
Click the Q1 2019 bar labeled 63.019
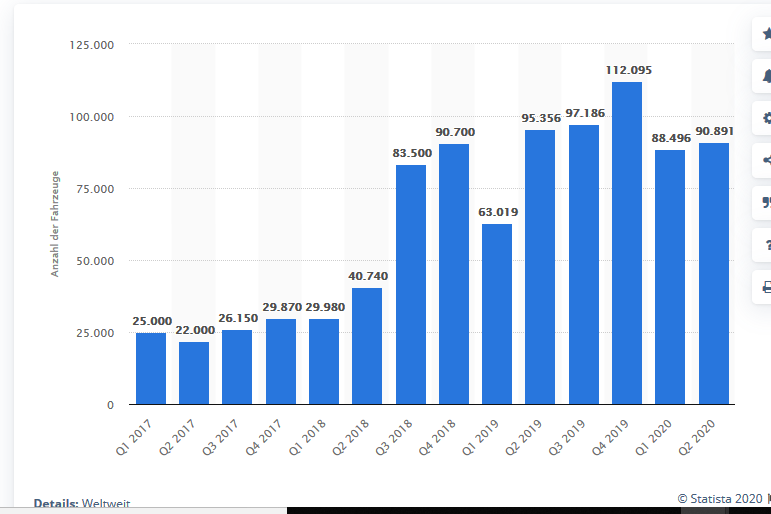(497, 314)
